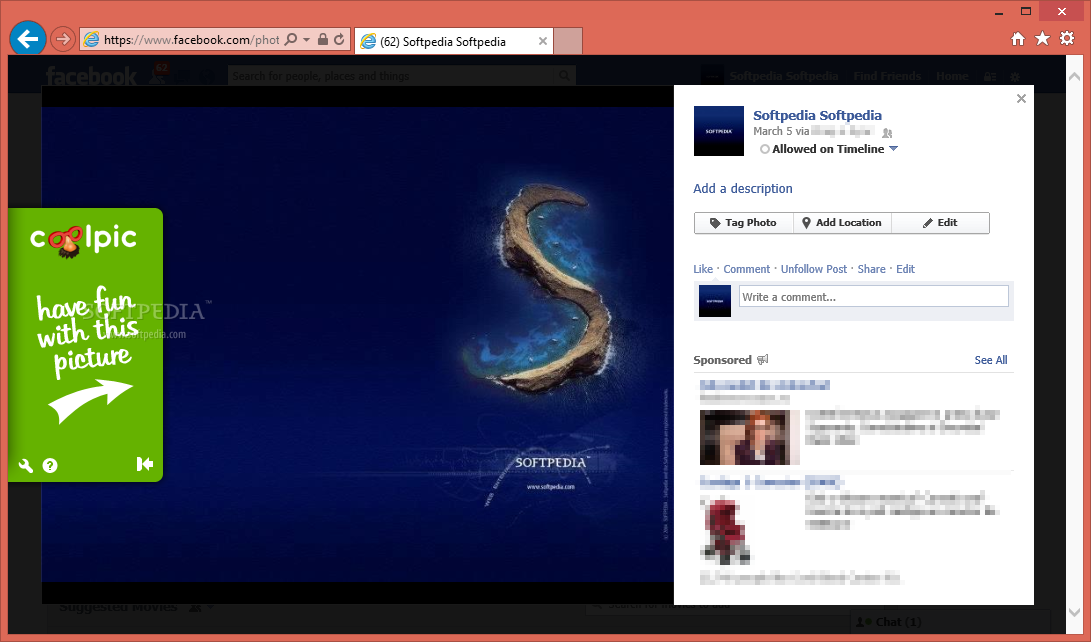Click the security lock icon in address bar
This screenshot has width=1091, height=642.
tap(323, 40)
